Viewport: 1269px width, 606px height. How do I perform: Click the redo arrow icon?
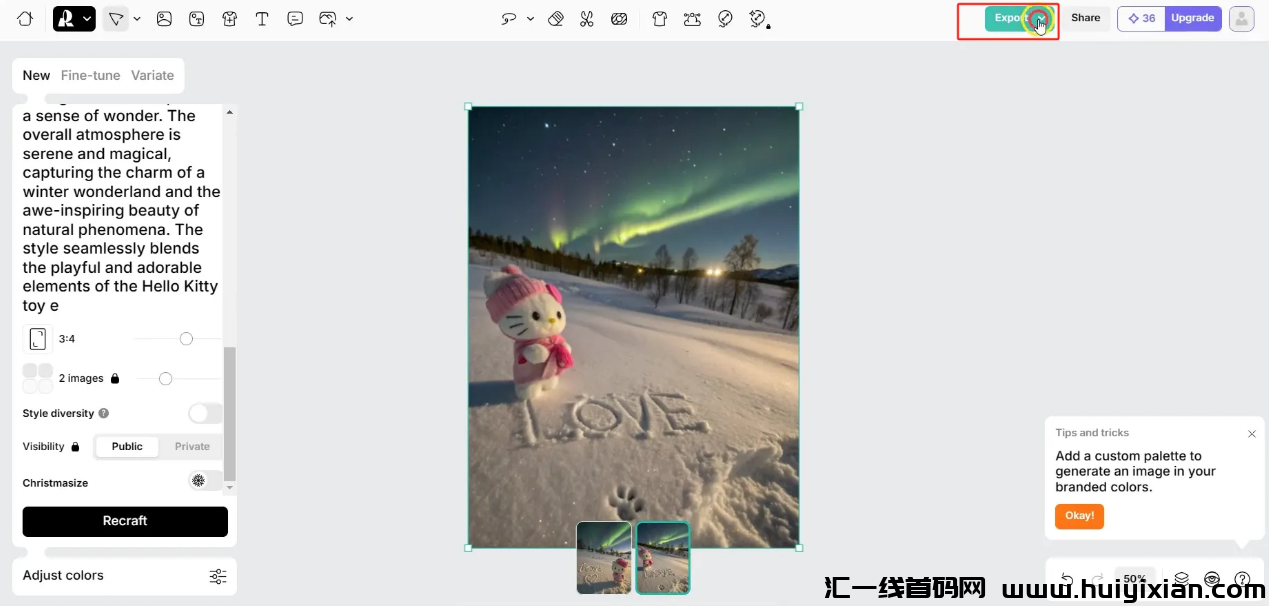pyautogui.click(x=1097, y=579)
